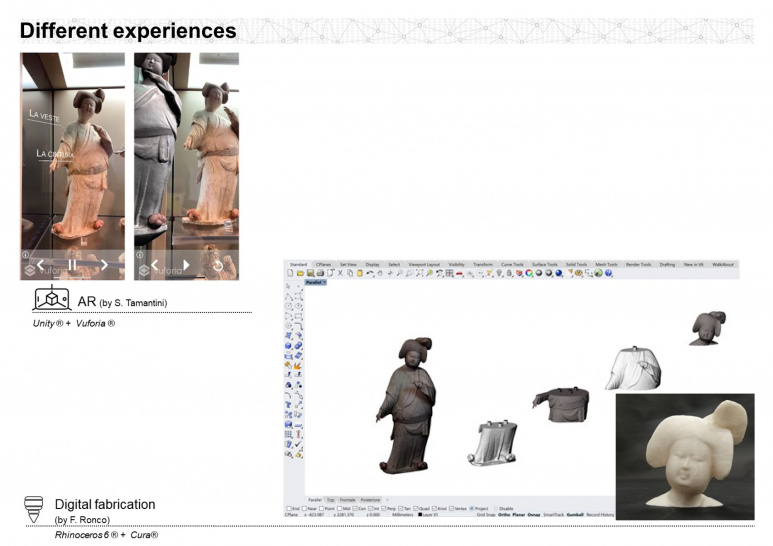Open the Parallel viewport title dropdown arrow
The height and width of the screenshot is (546, 773).
coord(325,282)
